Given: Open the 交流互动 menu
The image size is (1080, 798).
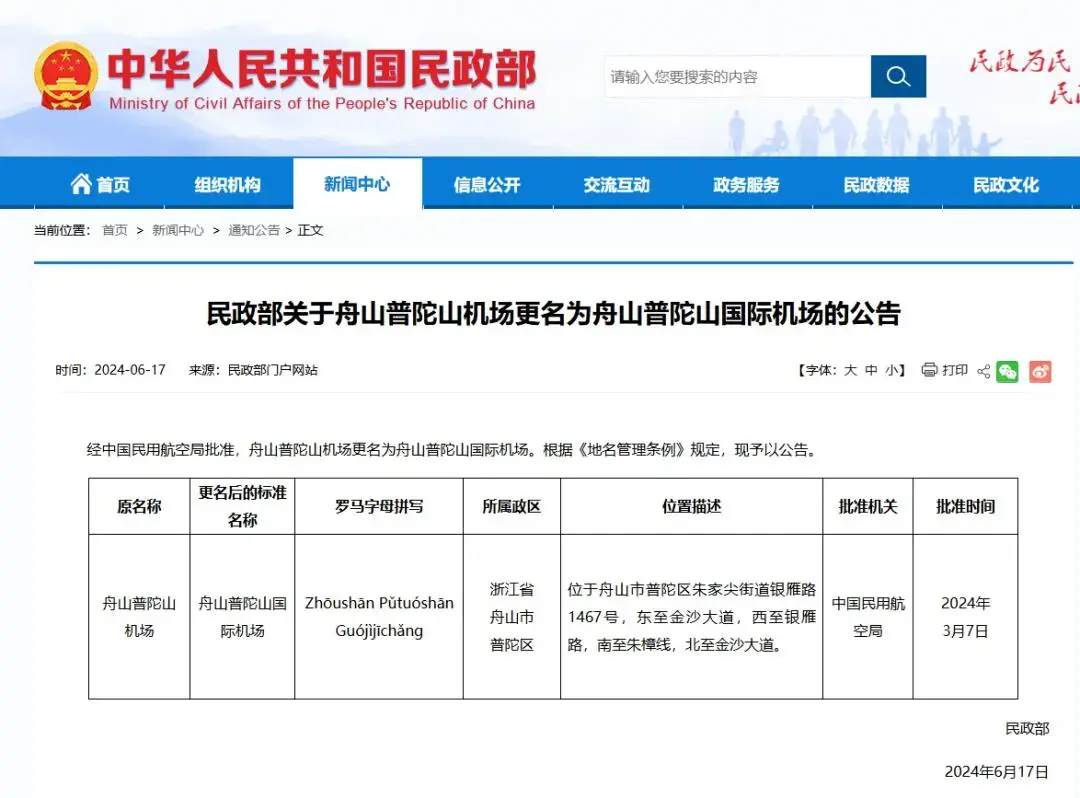Looking at the screenshot, I should point(617,183).
